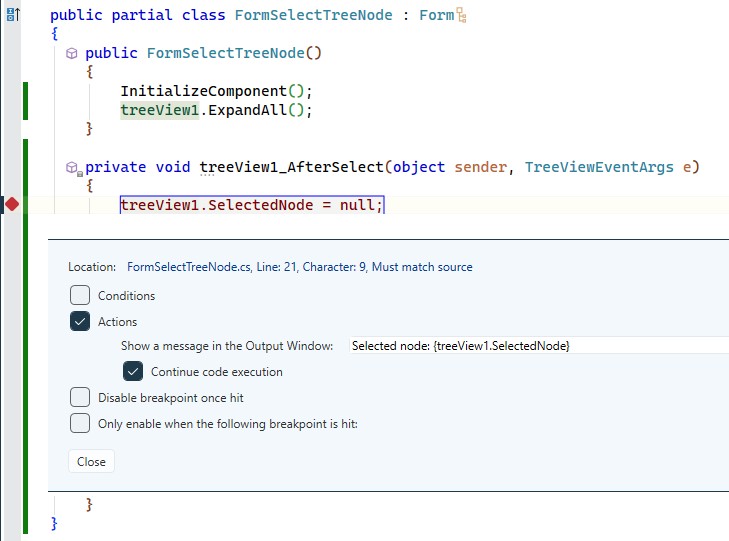Screen dimensions: 729x541
Task: Click the cube icon beside treeView1_AfterSelect method
Action: tap(73, 168)
